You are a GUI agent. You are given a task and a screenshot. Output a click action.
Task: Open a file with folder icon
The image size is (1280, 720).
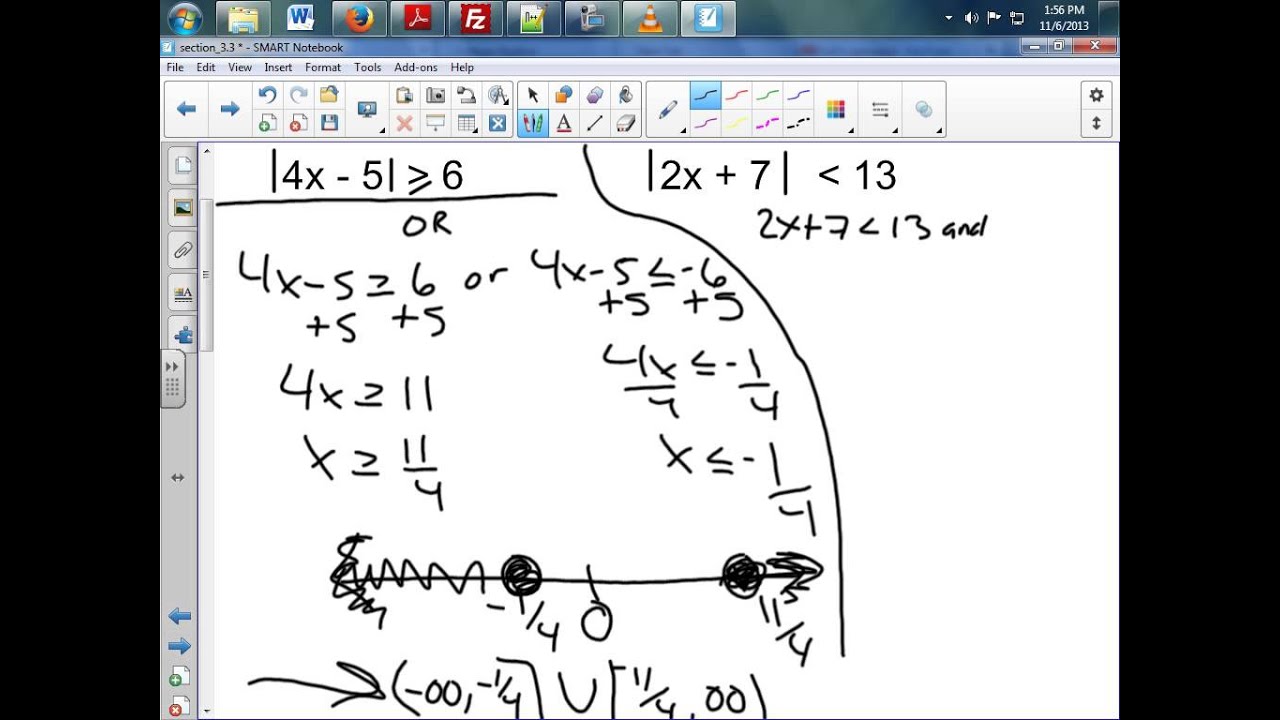[x=329, y=95]
